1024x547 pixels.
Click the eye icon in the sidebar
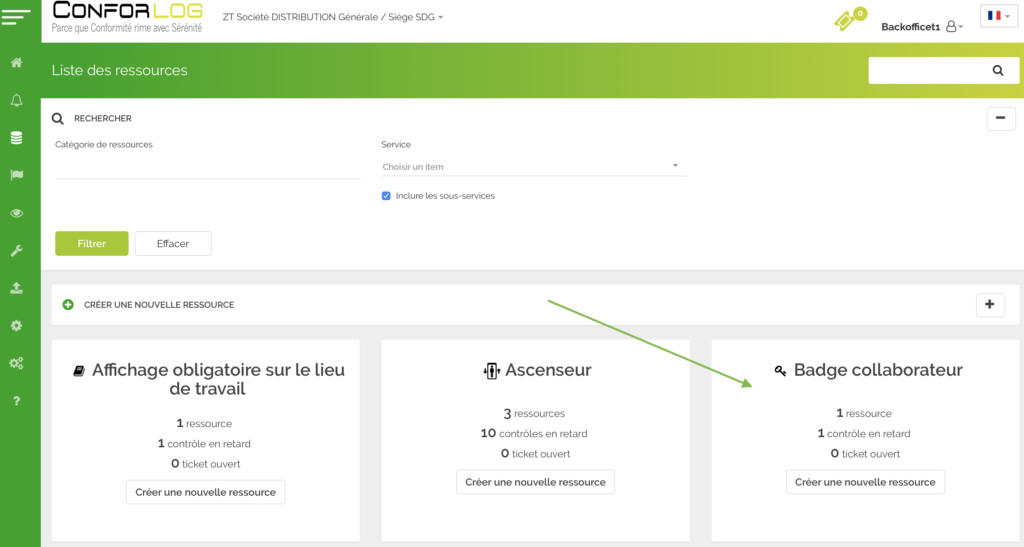[17, 213]
